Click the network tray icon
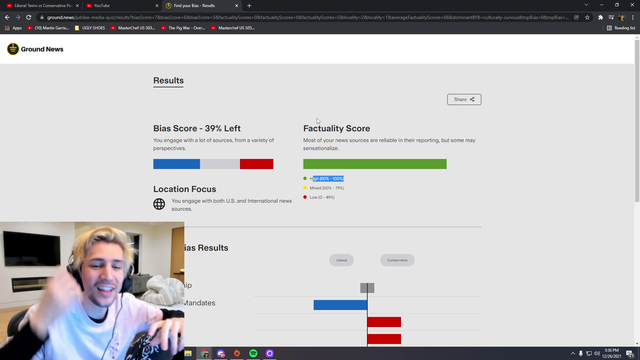 589,353
